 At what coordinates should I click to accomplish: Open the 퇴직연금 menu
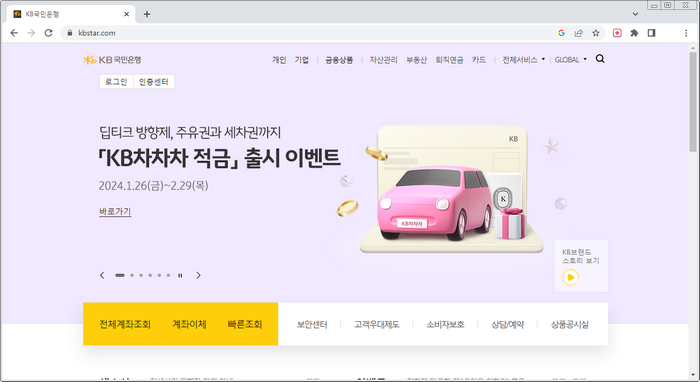pyautogui.click(x=449, y=60)
